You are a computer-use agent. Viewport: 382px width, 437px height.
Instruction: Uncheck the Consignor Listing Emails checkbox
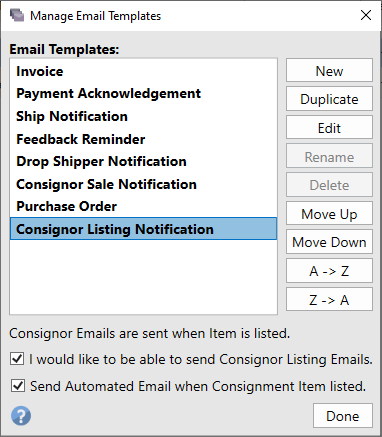click(17, 359)
